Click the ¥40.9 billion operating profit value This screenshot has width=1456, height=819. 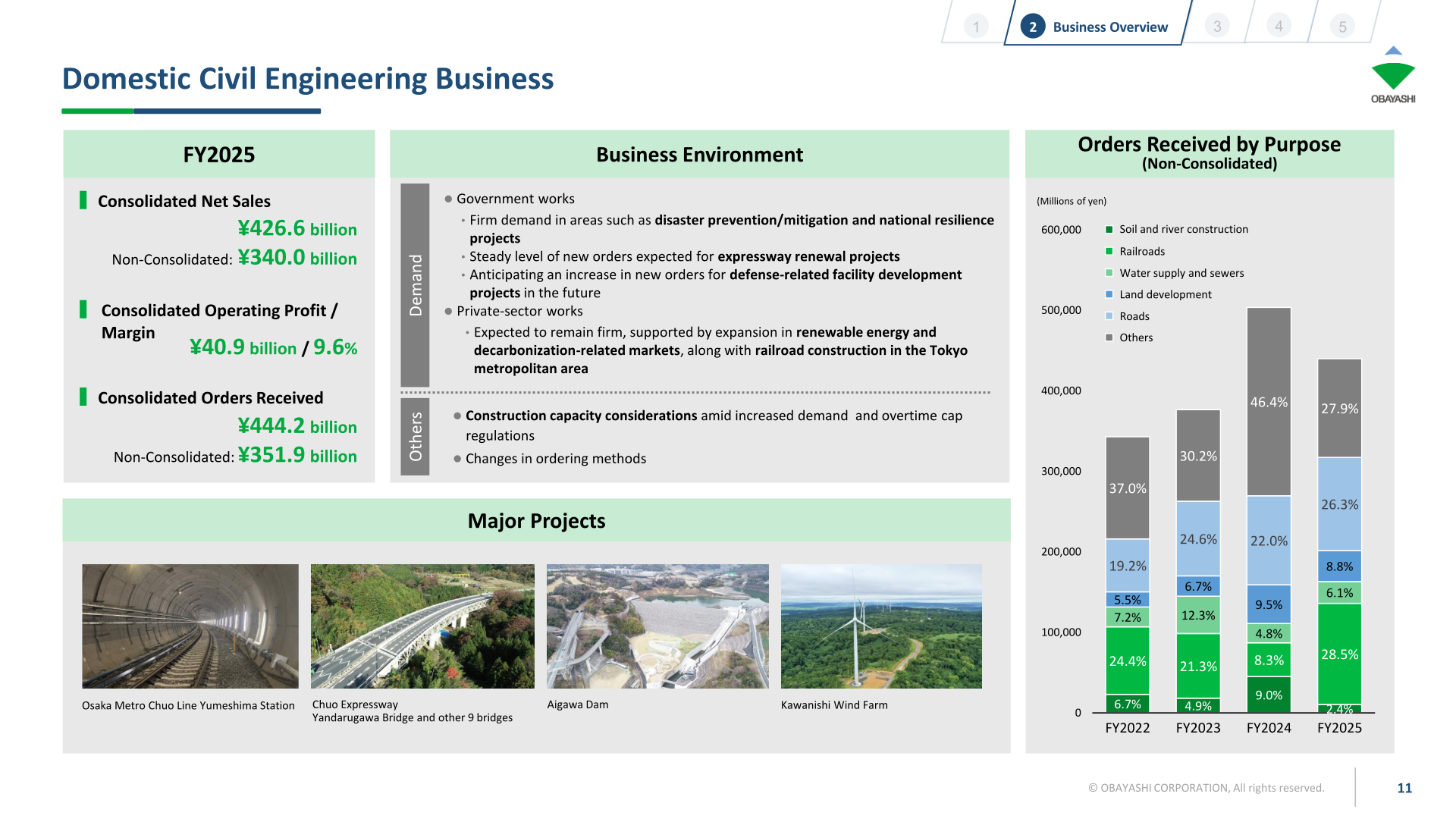243,347
